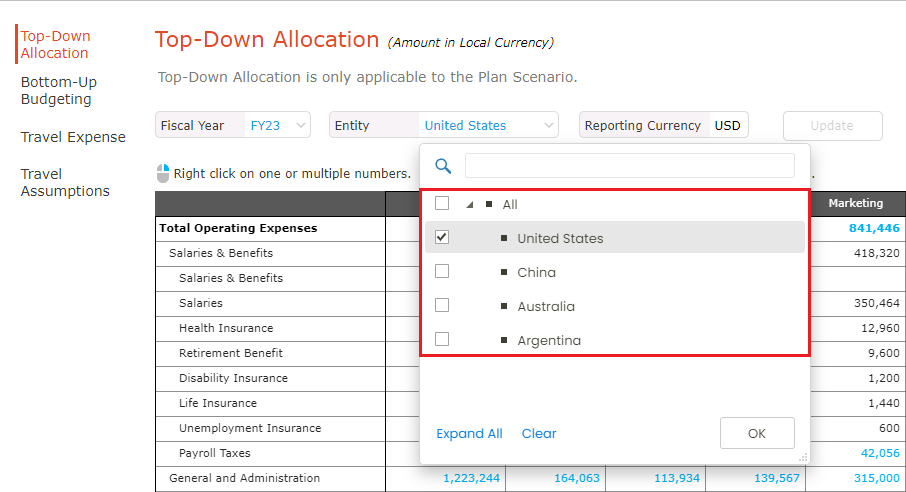Viewport: 906px width, 492px height.
Task: Click the resize grip at the dropdown corner
Action: coord(803,457)
